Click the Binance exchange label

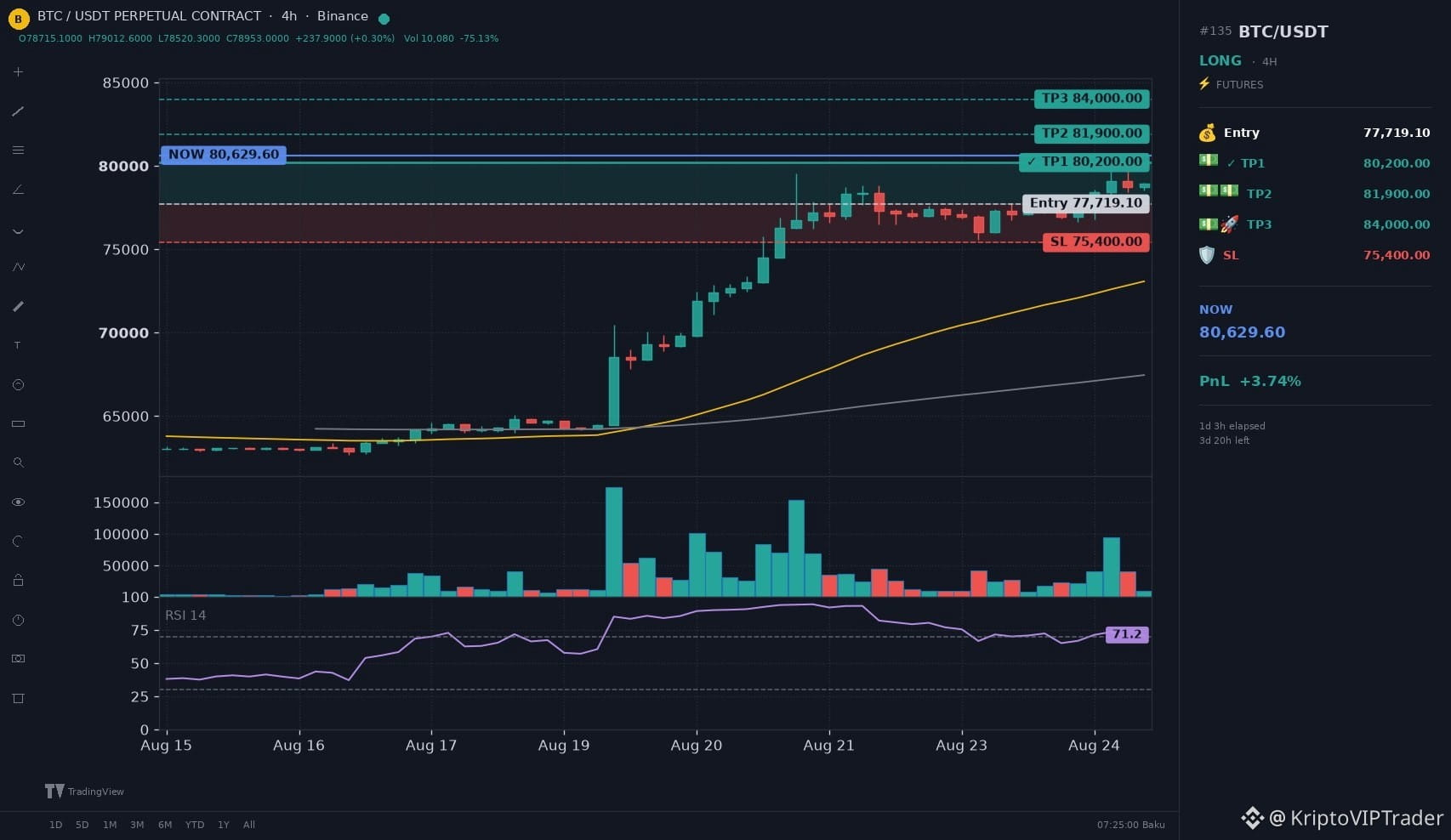click(x=343, y=16)
